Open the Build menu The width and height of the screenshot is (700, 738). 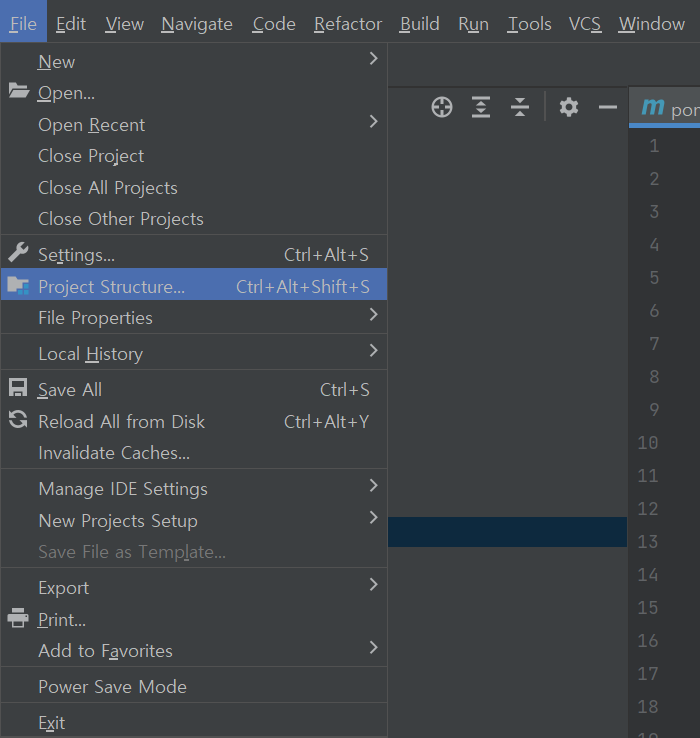(x=419, y=24)
